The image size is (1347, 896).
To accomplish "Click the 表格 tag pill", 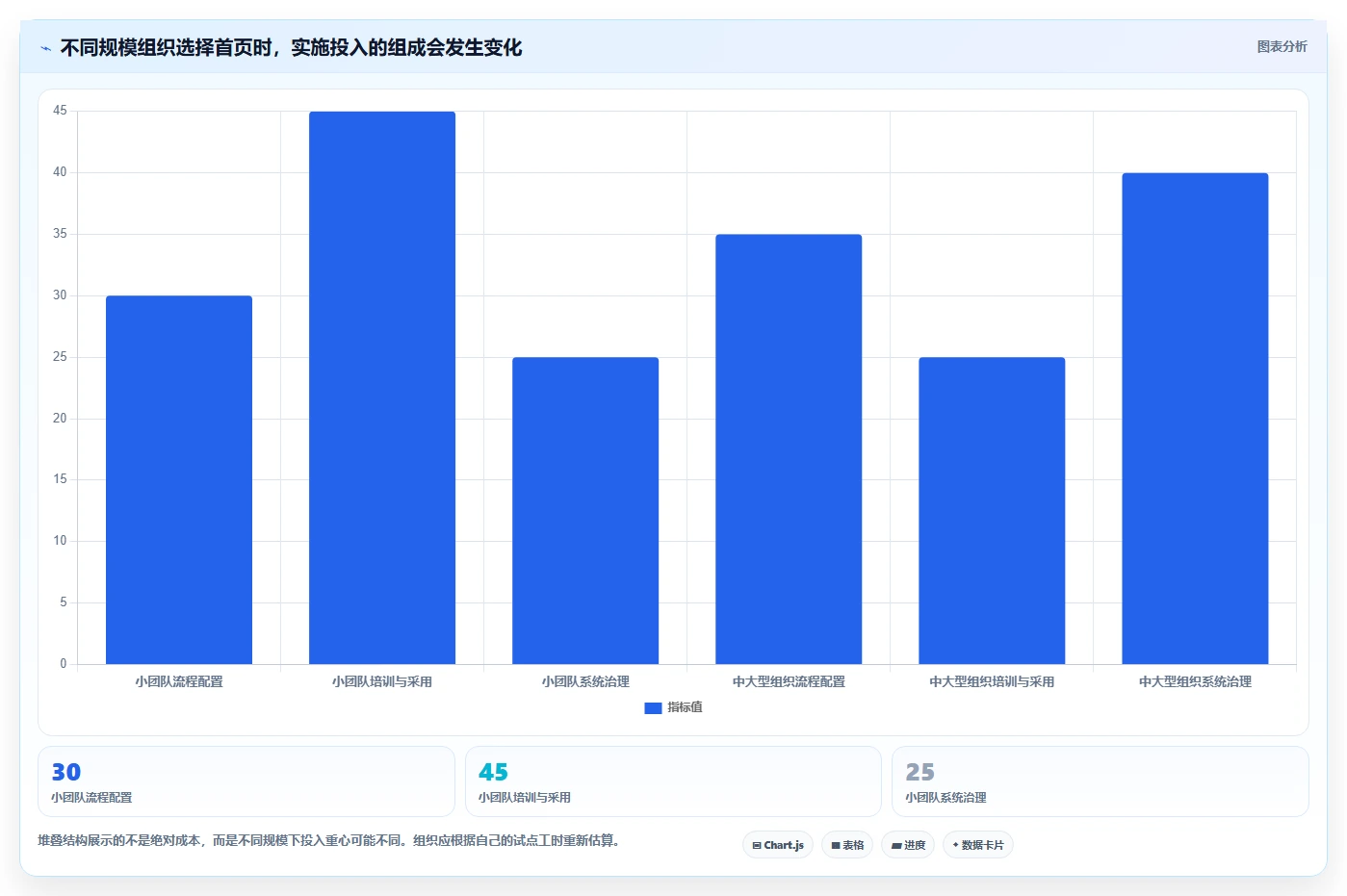I will point(847,845).
